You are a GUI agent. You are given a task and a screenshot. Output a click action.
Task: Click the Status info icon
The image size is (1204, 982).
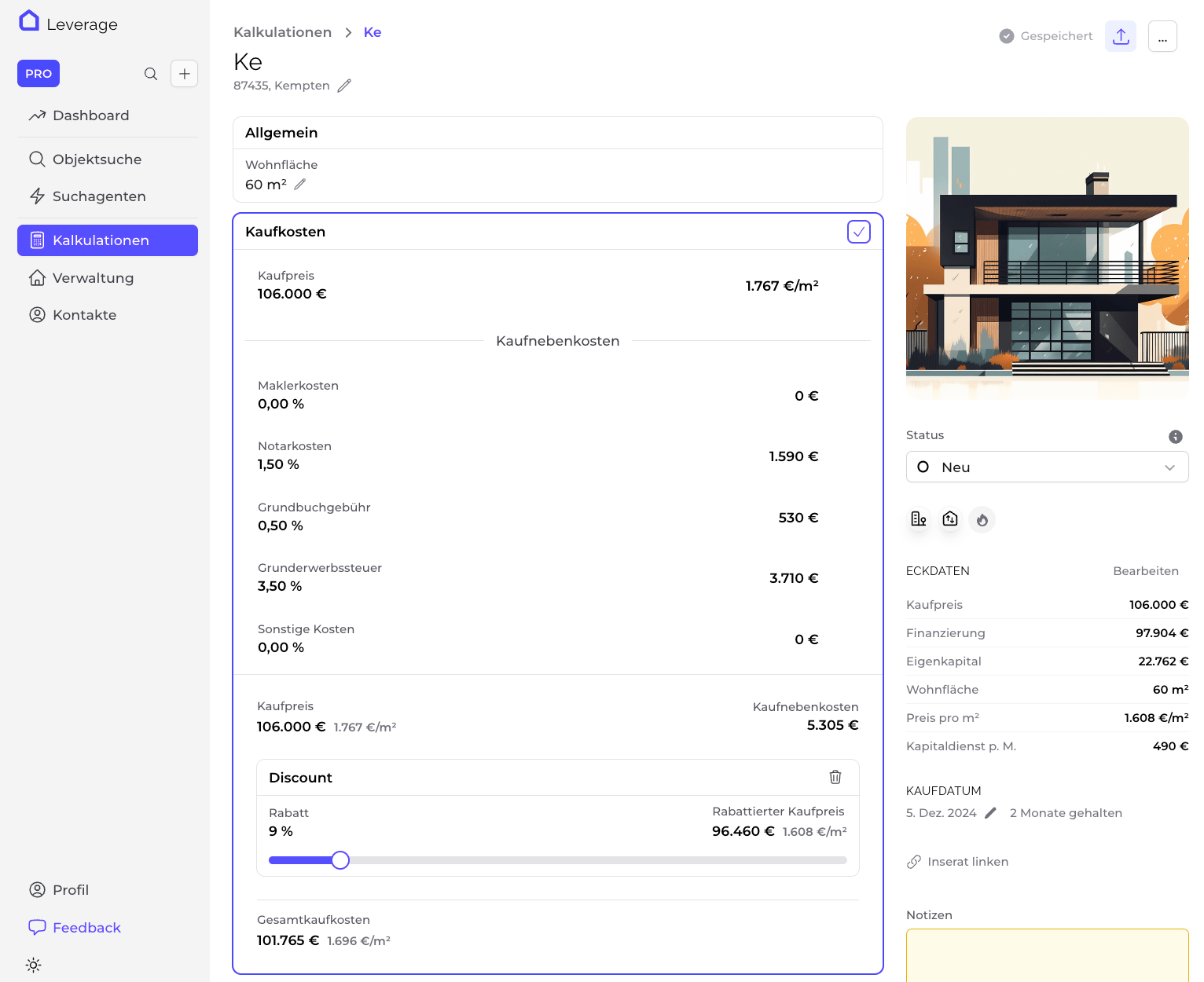1175,437
